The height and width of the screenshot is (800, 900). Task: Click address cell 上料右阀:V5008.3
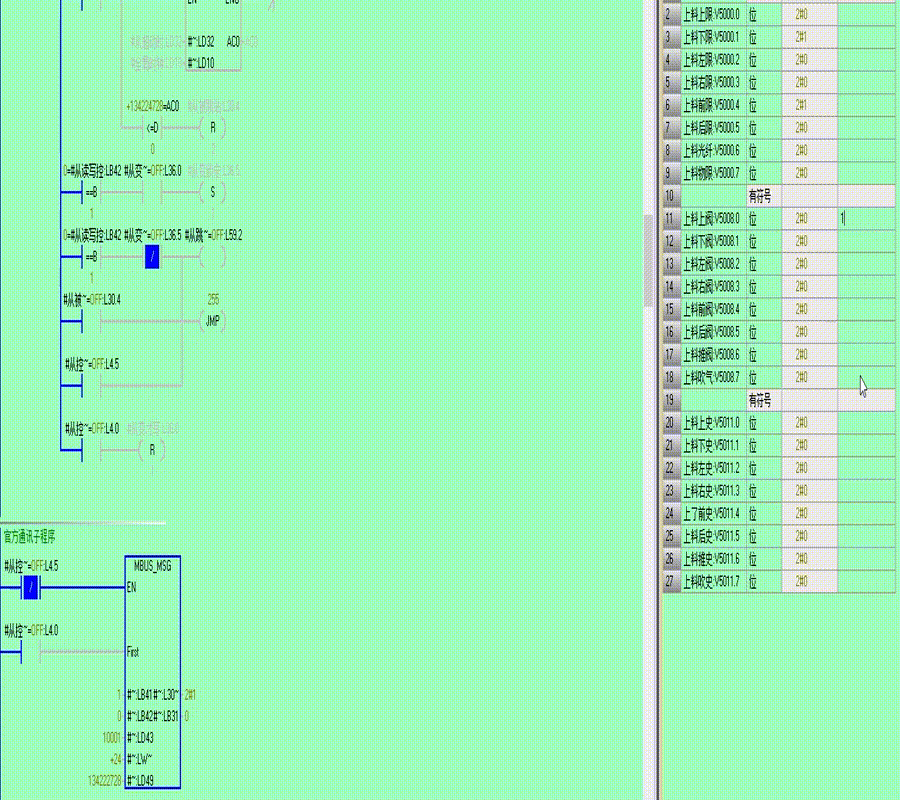pos(713,286)
